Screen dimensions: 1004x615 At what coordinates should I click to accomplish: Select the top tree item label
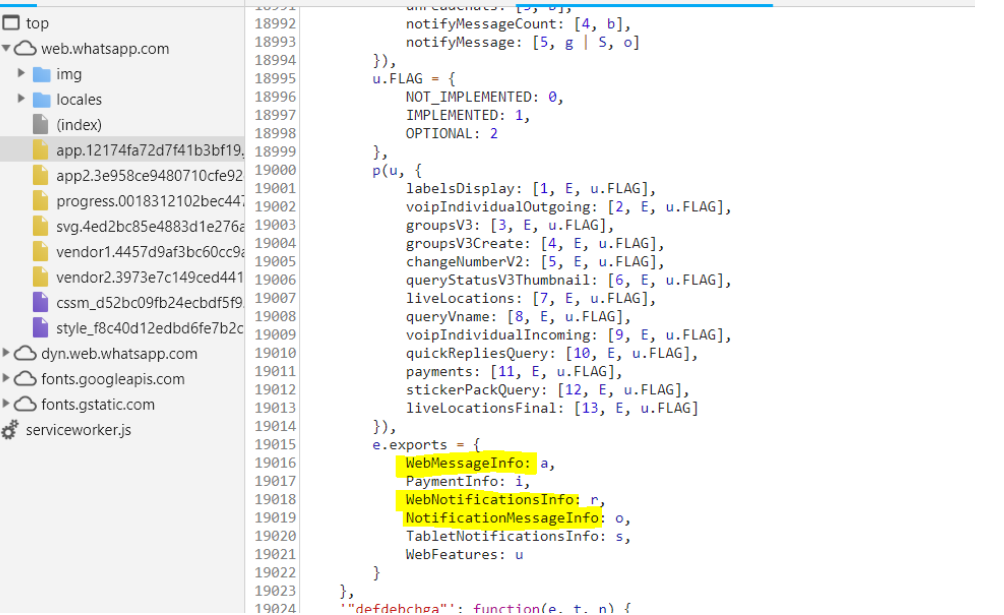click(37, 24)
